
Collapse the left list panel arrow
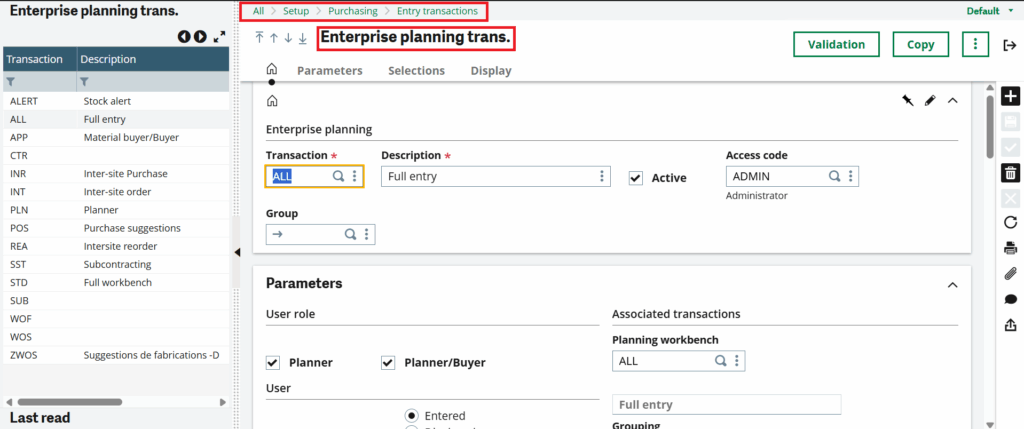(x=238, y=251)
